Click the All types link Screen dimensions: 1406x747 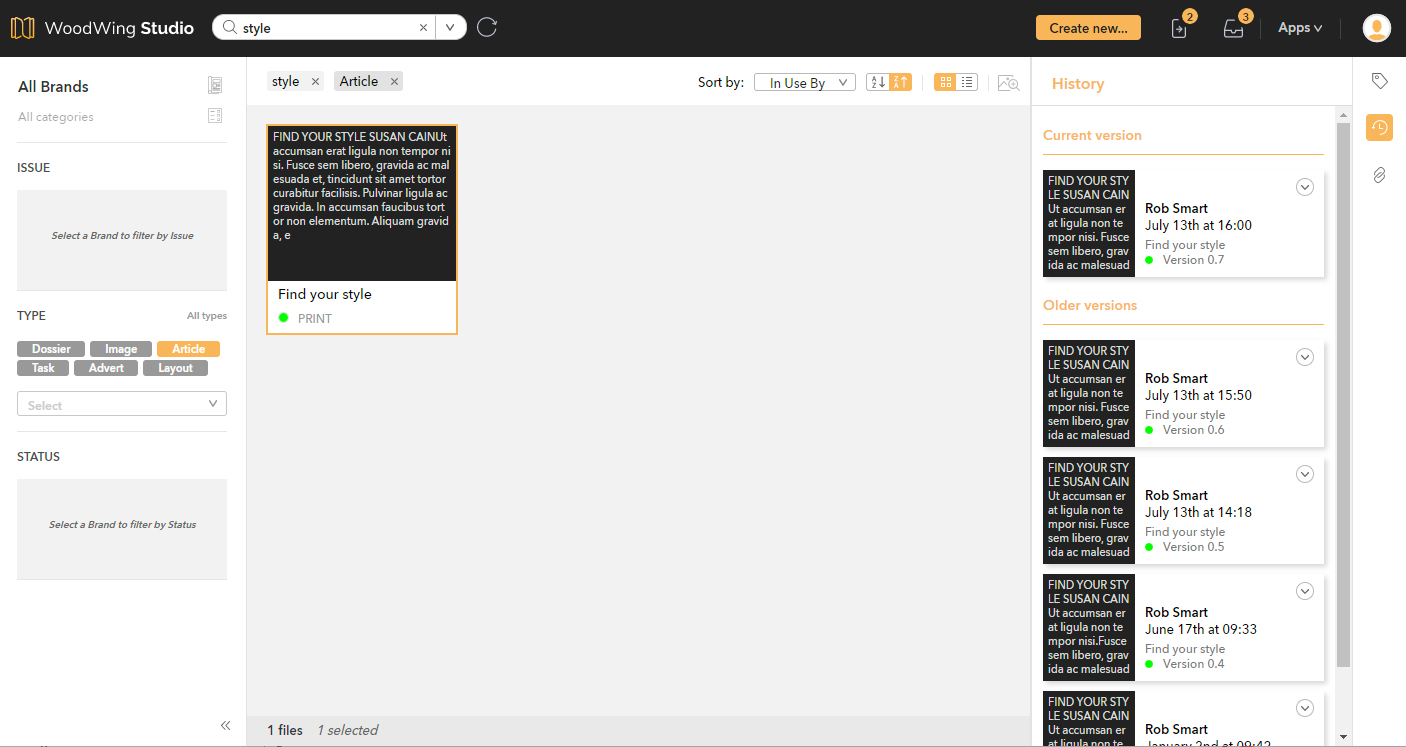(207, 316)
